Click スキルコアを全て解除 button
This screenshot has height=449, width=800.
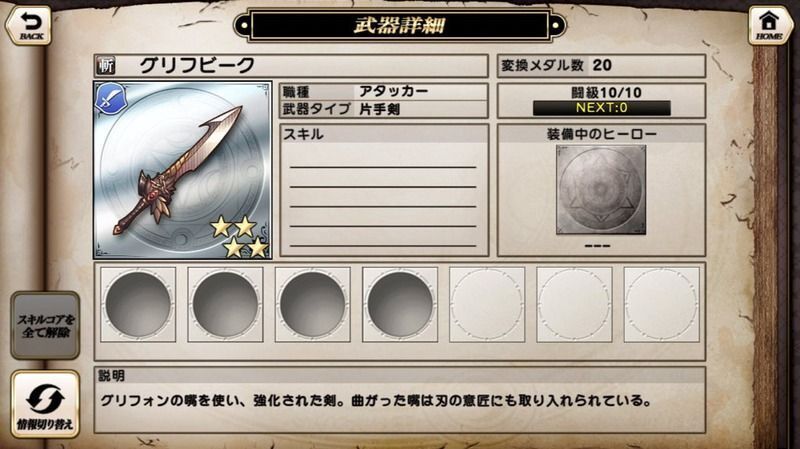(45, 326)
